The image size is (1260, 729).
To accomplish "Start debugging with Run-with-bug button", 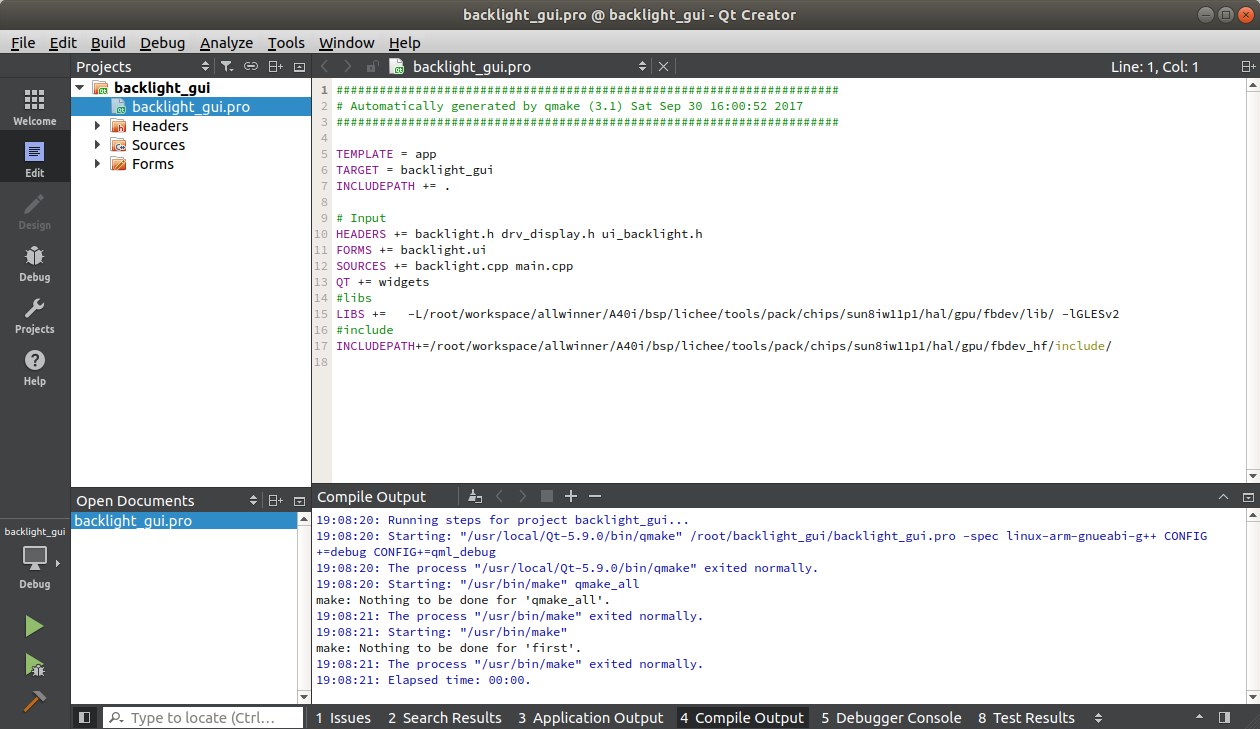I will click(x=35, y=664).
